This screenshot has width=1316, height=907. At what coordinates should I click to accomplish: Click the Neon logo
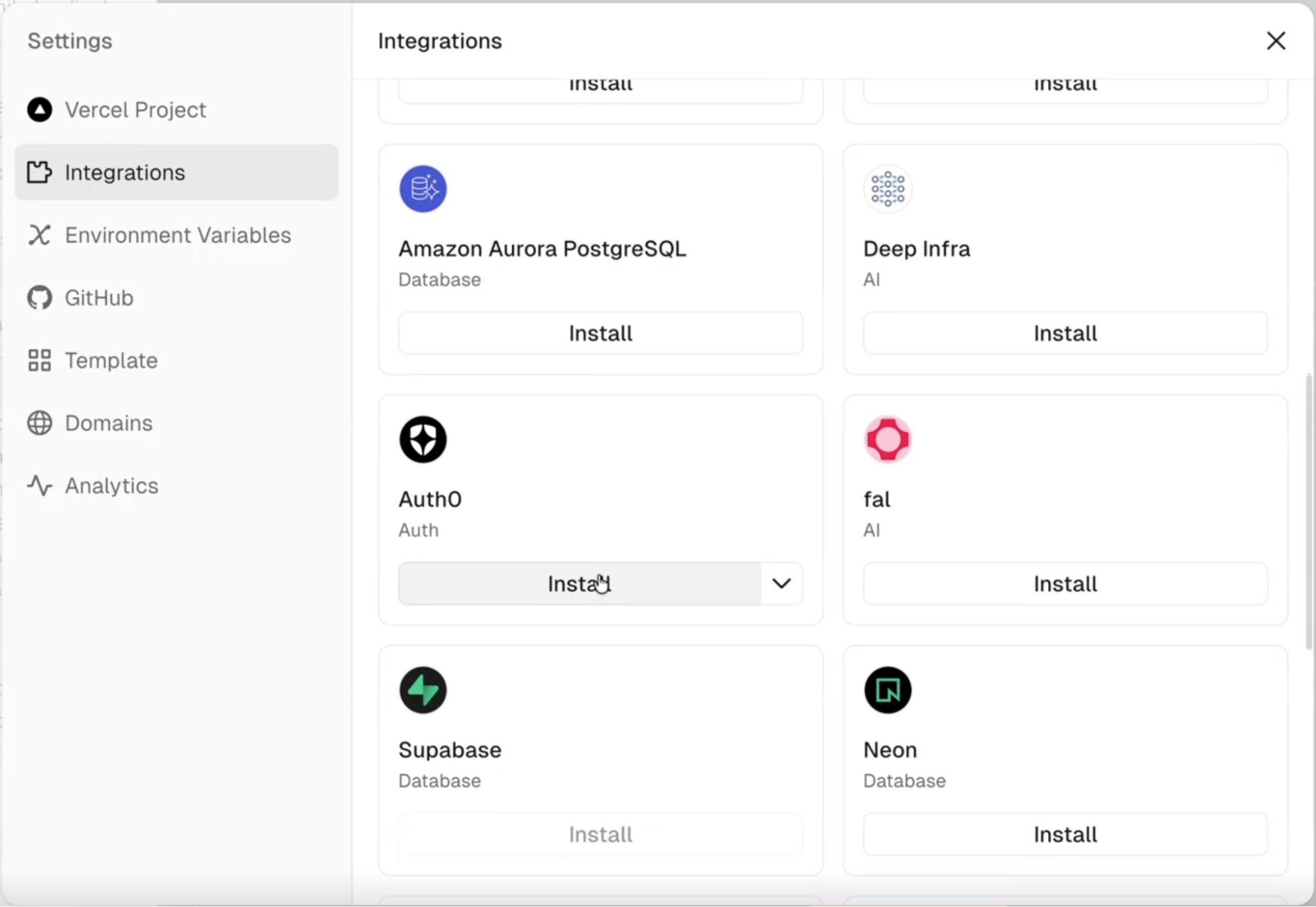[887, 690]
